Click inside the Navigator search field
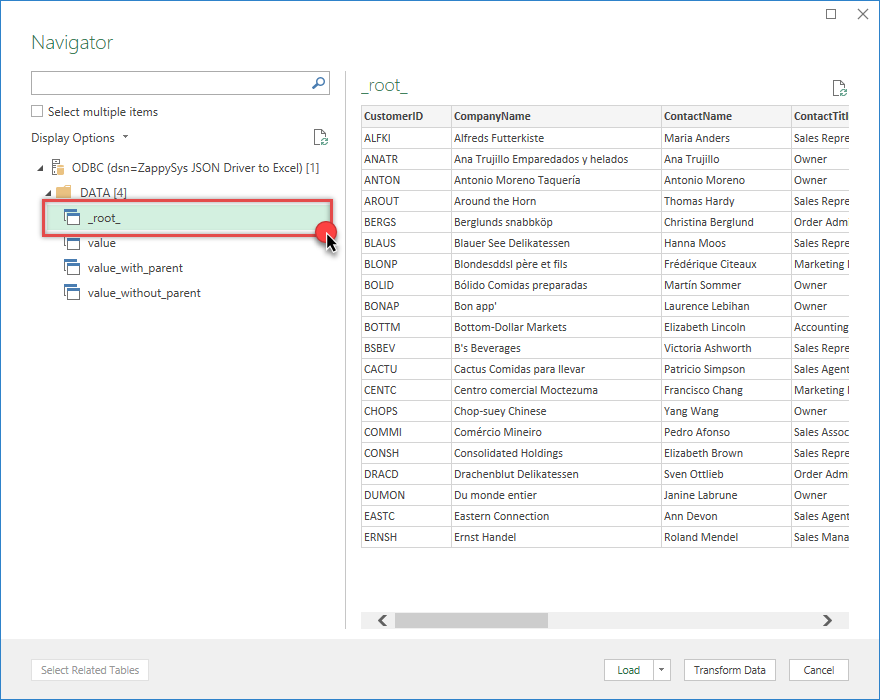Image resolution: width=880 pixels, height=700 pixels. click(170, 83)
